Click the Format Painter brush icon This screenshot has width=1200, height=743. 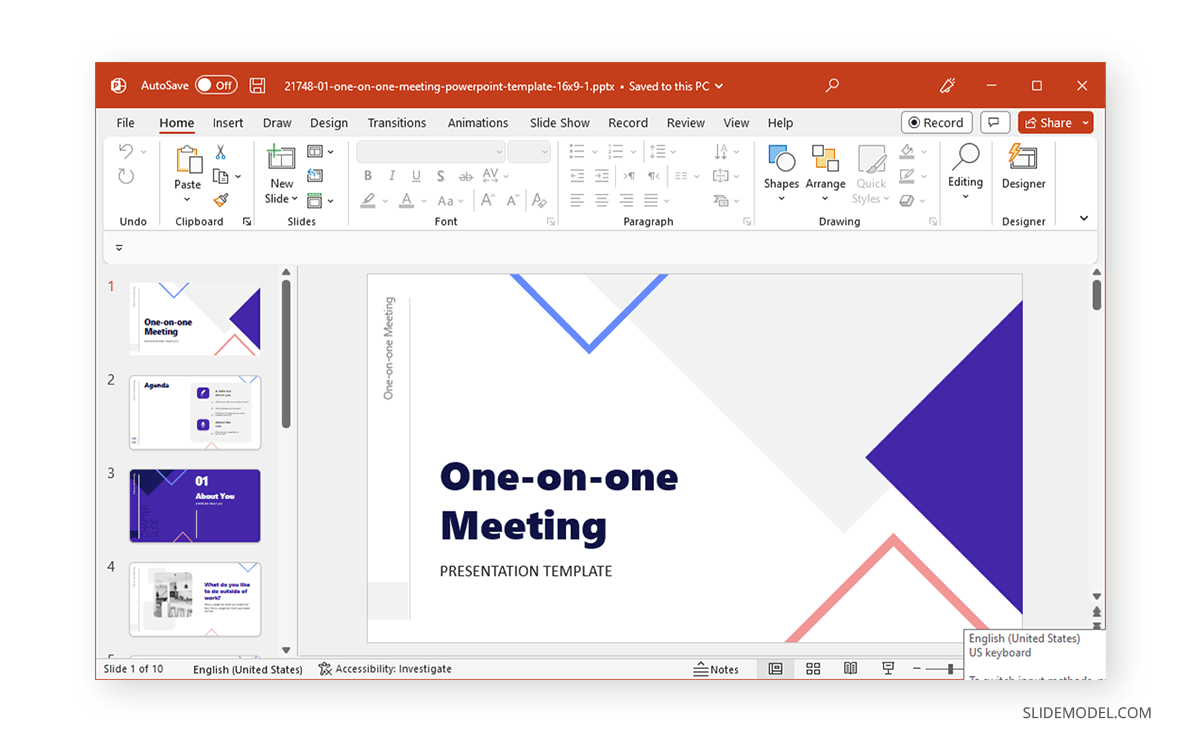click(221, 200)
